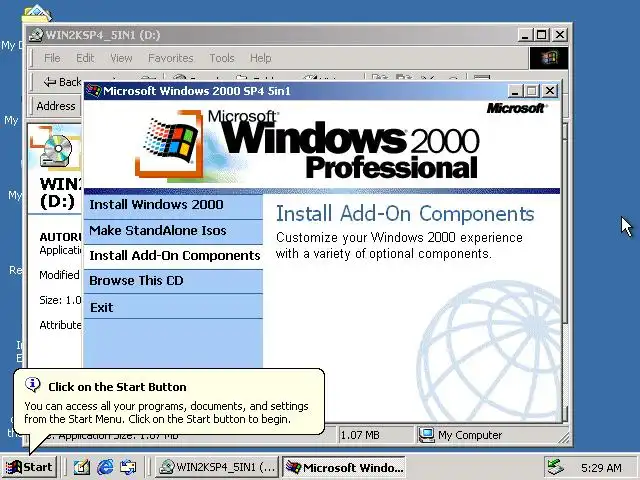Click info icon in Start balloon tip
Screen dimensions: 640x480
[x=33, y=384]
